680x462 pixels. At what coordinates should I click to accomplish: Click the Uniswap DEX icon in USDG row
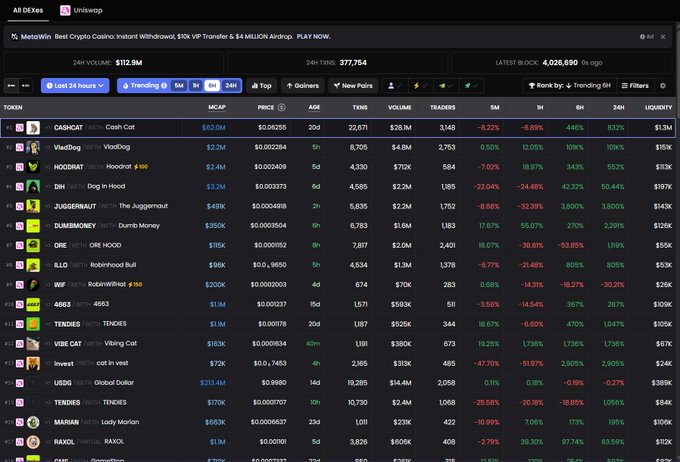point(20,383)
